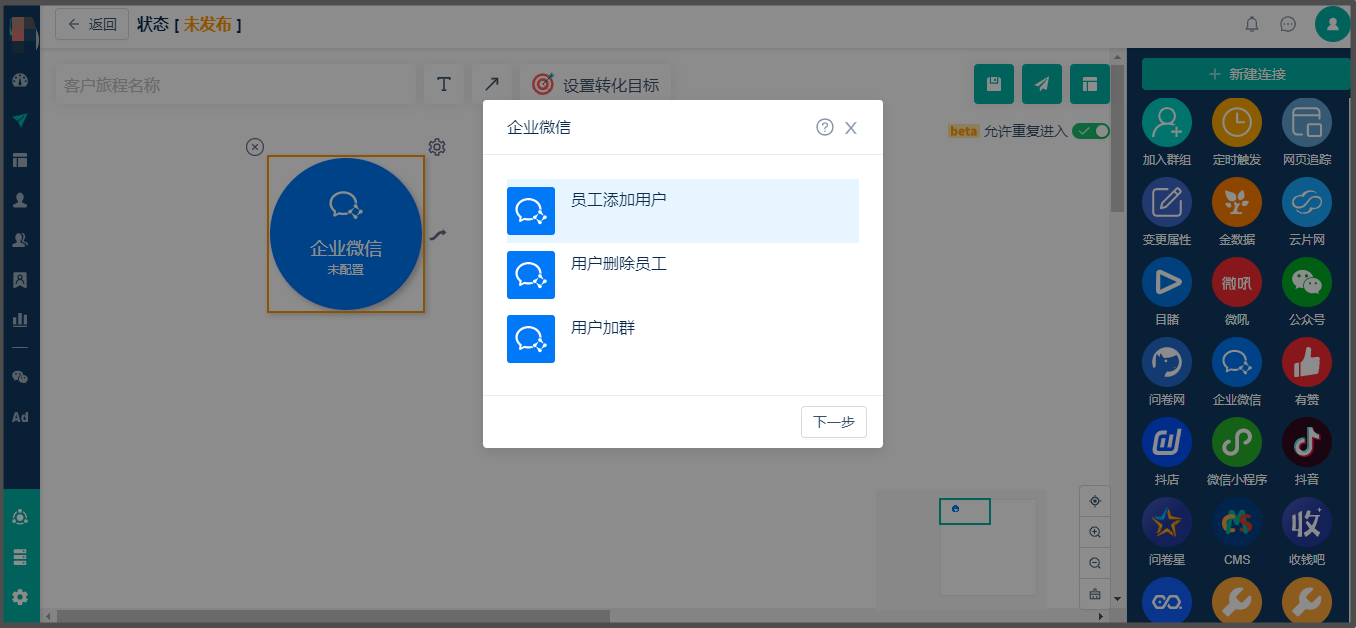Click the publish paper-plane button
This screenshot has height=628, width=1356.
[1042, 84]
